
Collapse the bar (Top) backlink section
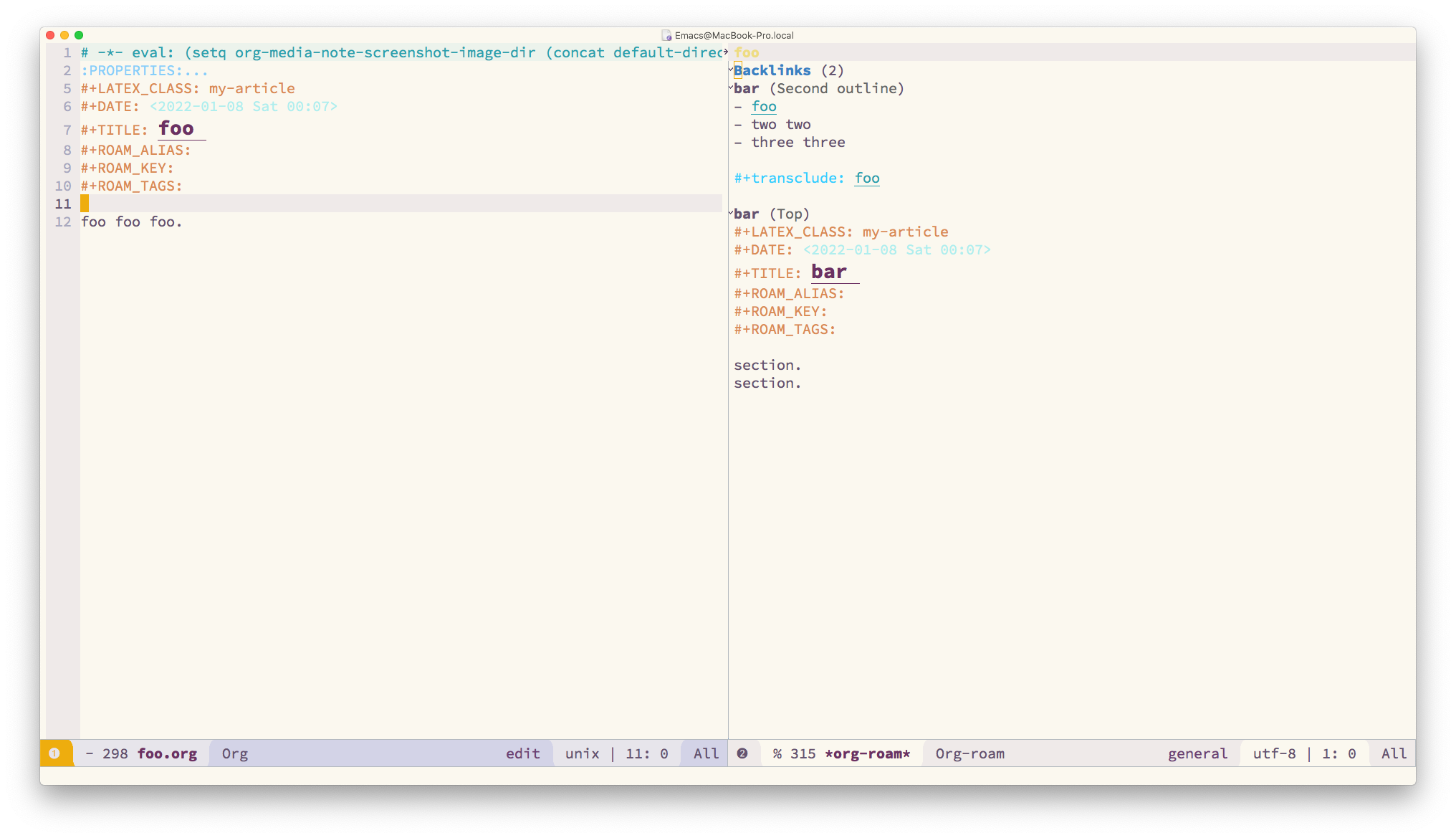coord(731,212)
